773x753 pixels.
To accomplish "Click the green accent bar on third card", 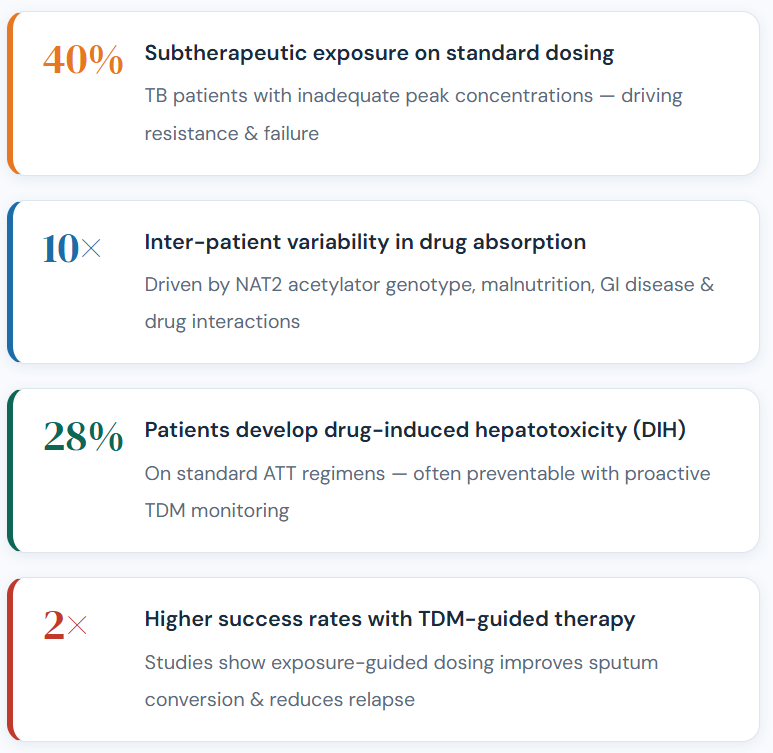I will 11,471.
